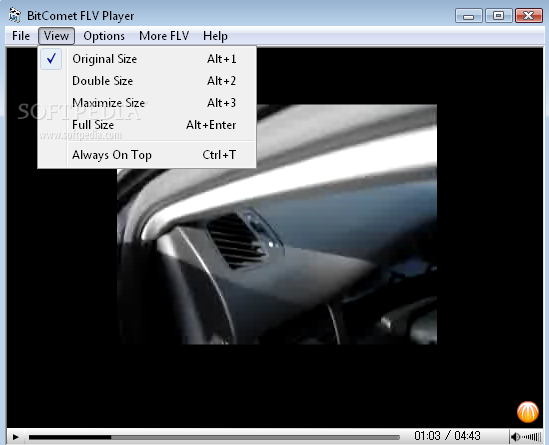Open the More FLV menu

pos(164,36)
